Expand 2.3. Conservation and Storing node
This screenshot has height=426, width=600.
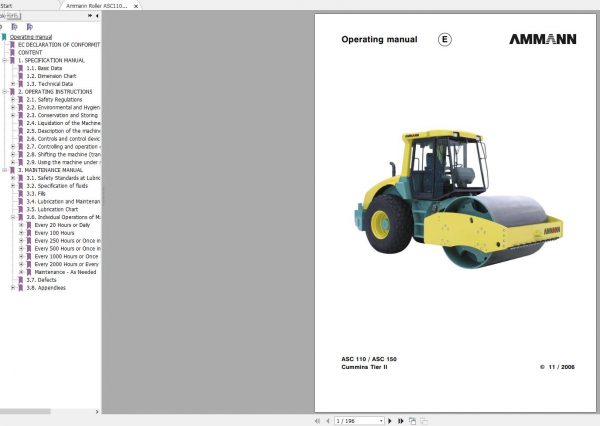[13, 115]
